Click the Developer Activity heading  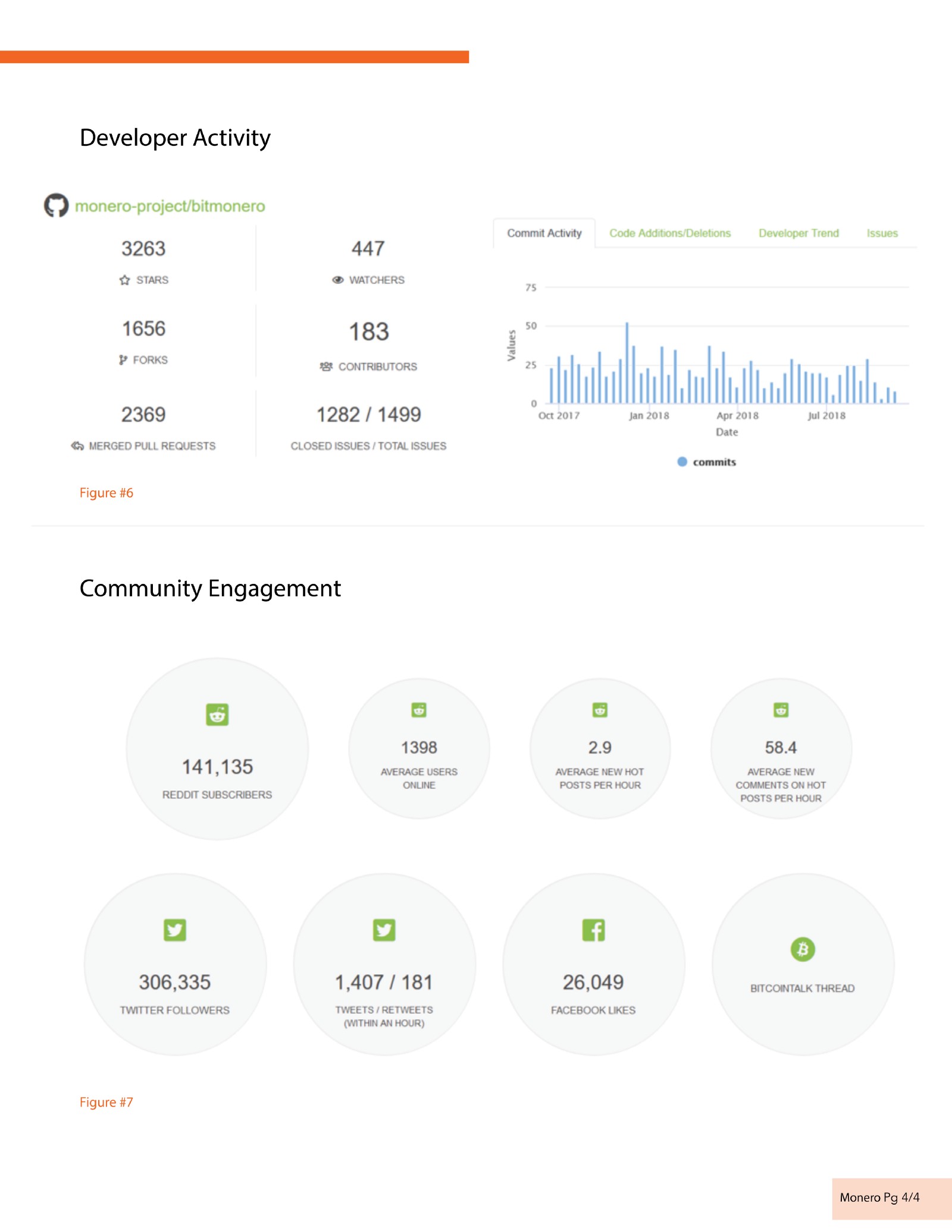point(176,137)
